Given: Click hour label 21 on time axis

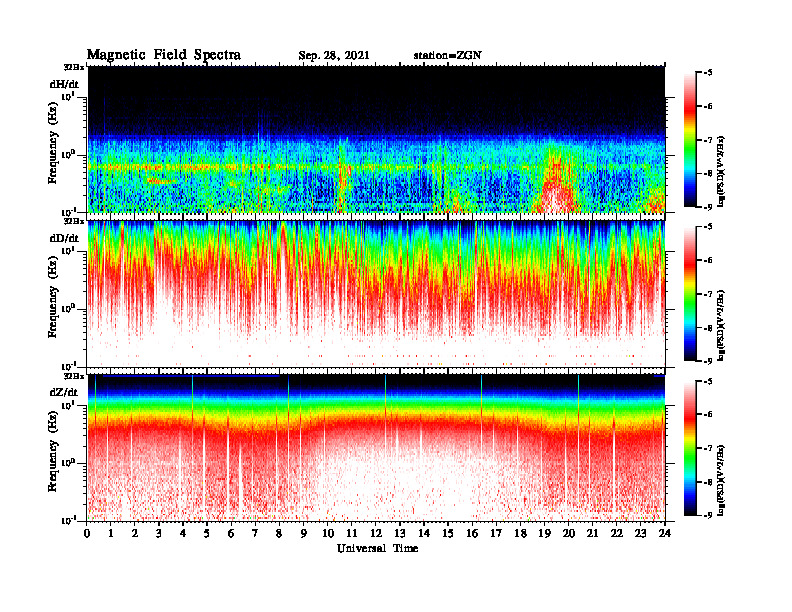Looking at the screenshot, I should (x=593, y=534).
